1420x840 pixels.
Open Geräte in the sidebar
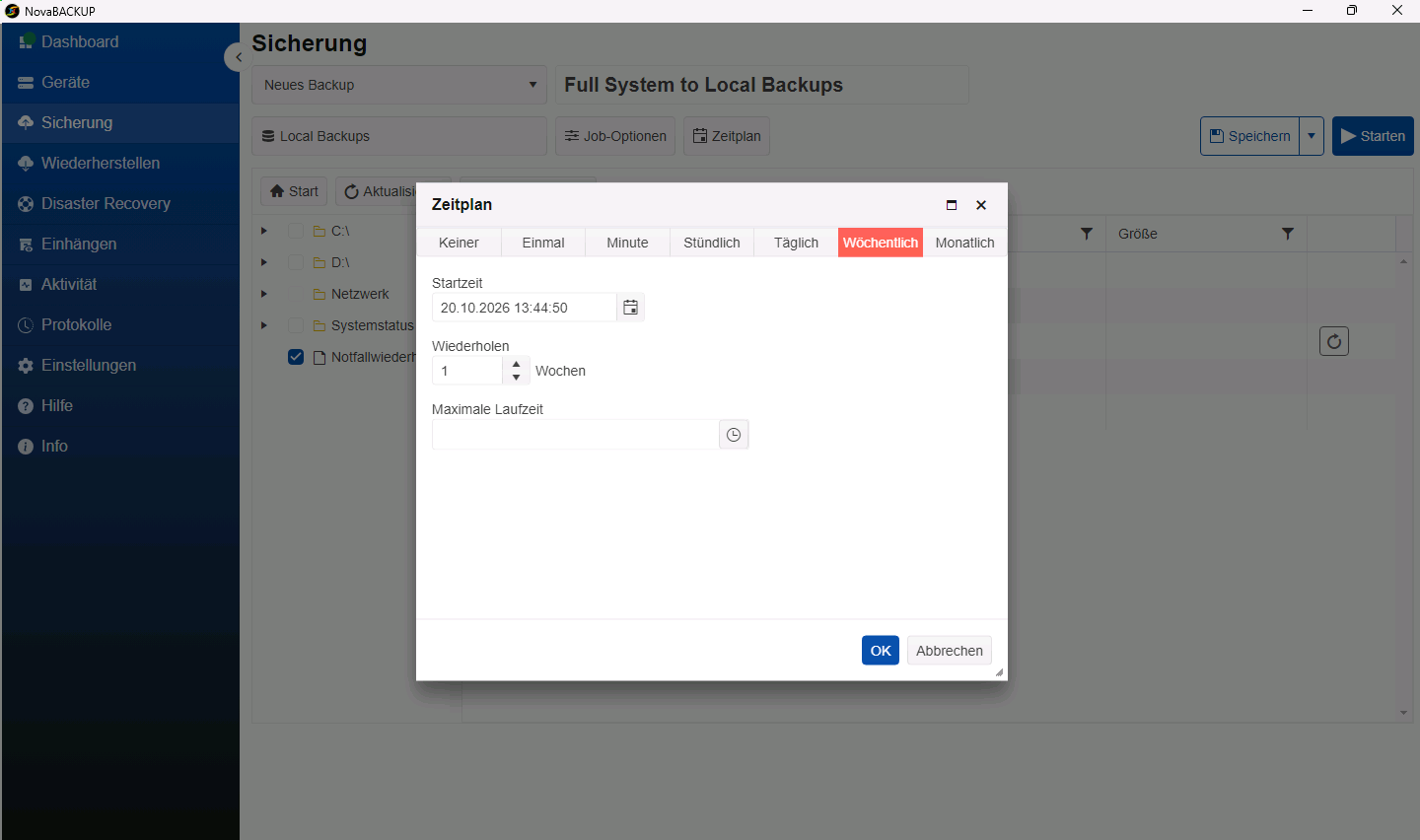tap(119, 82)
